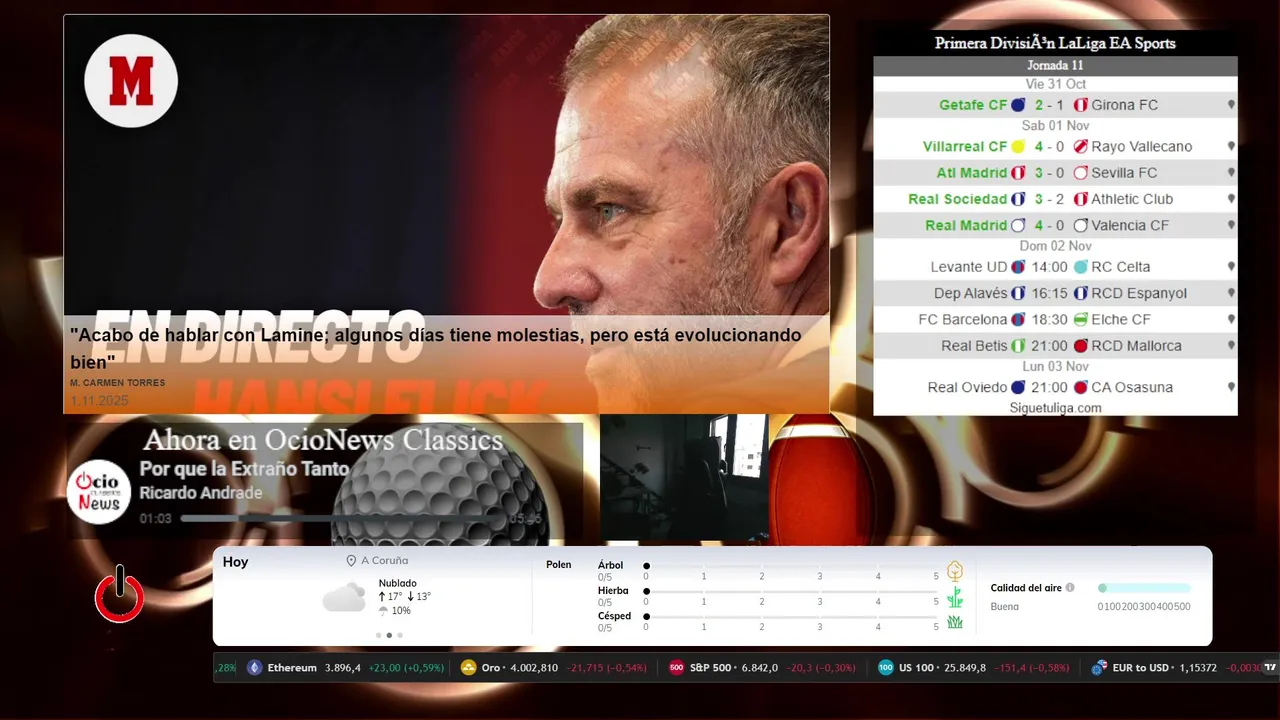Click the Real Madrid team name
This screenshot has width=1280, height=720.
(966, 225)
